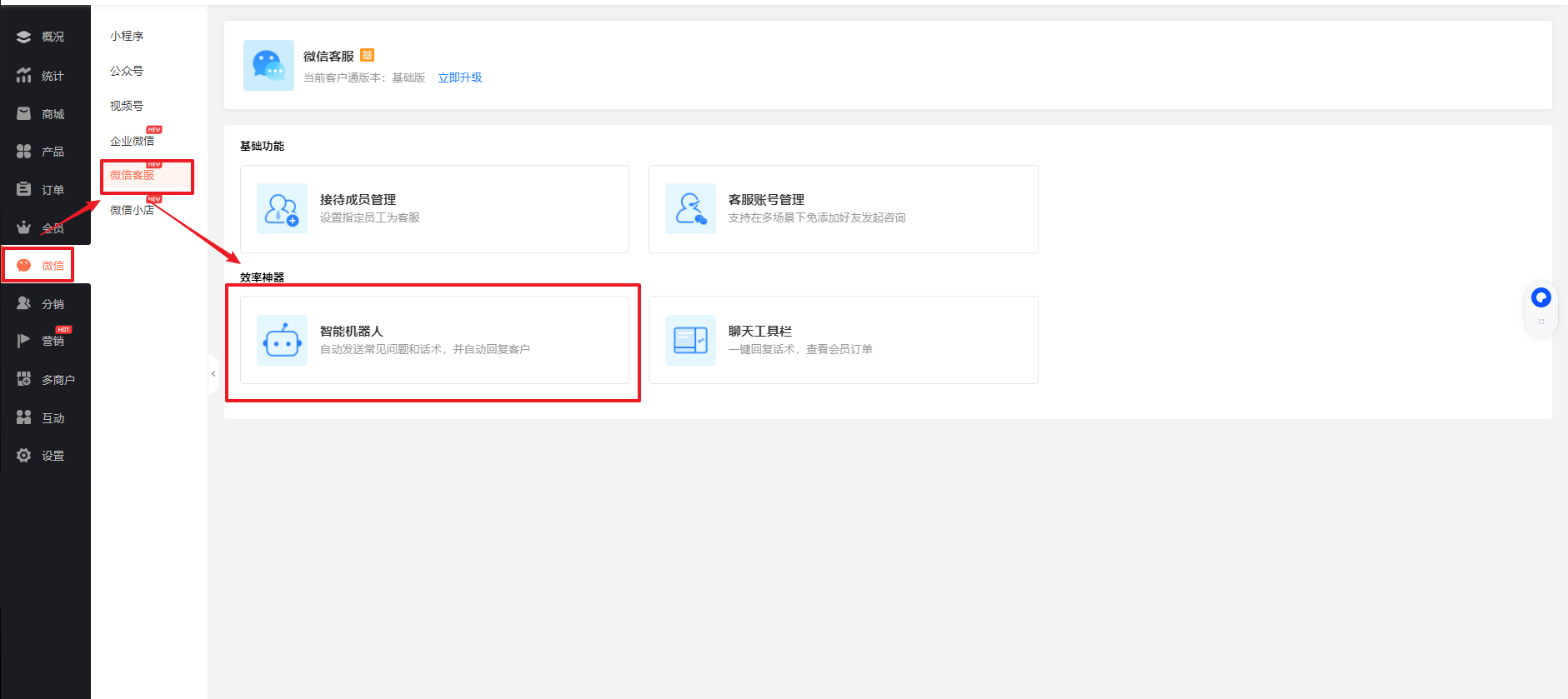The height and width of the screenshot is (699, 1568).
Task: Open the floating blue chat support icon
Action: pos(1540,297)
